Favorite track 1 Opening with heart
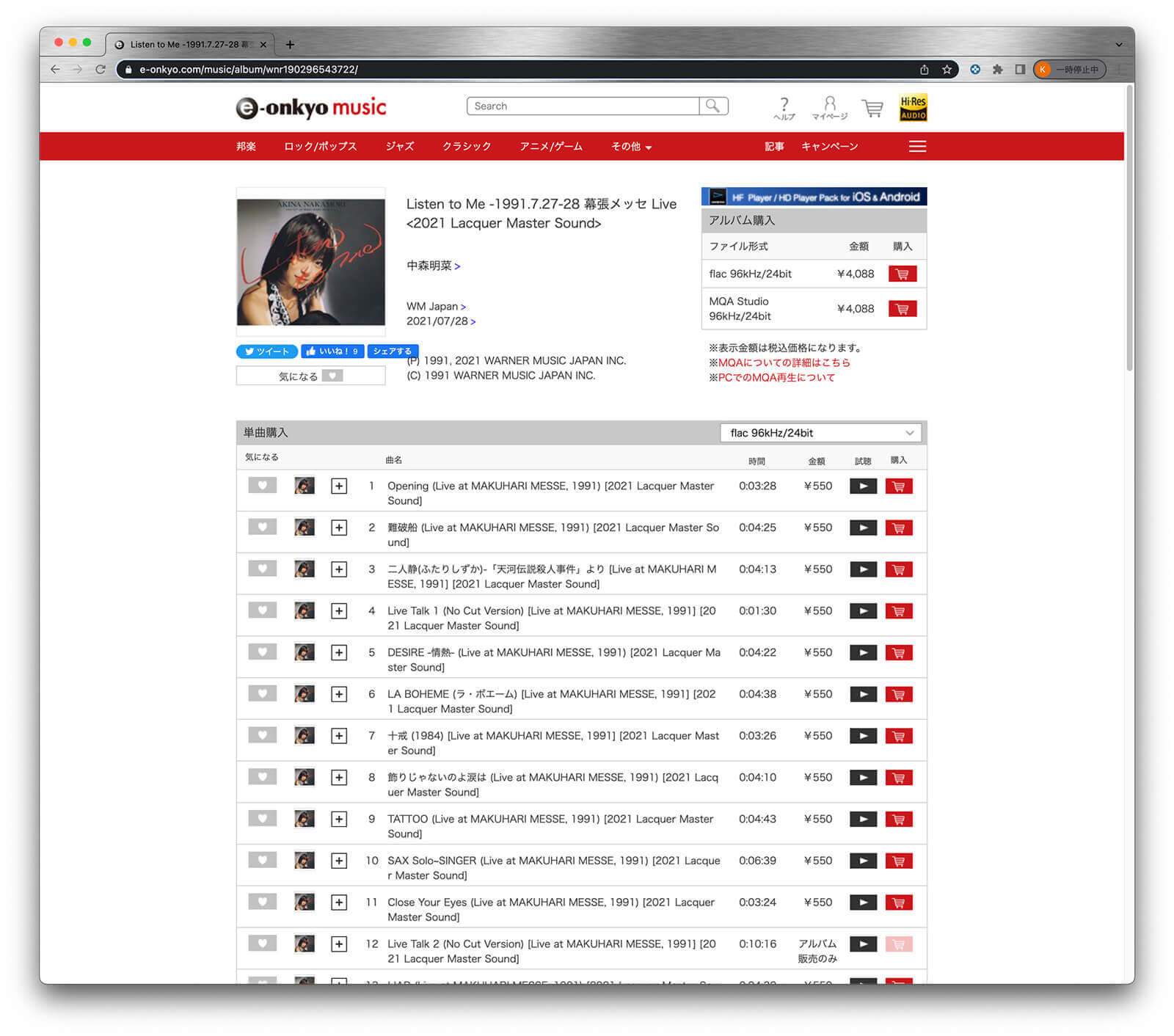This screenshot has width=1174, height=1036. tap(262, 485)
